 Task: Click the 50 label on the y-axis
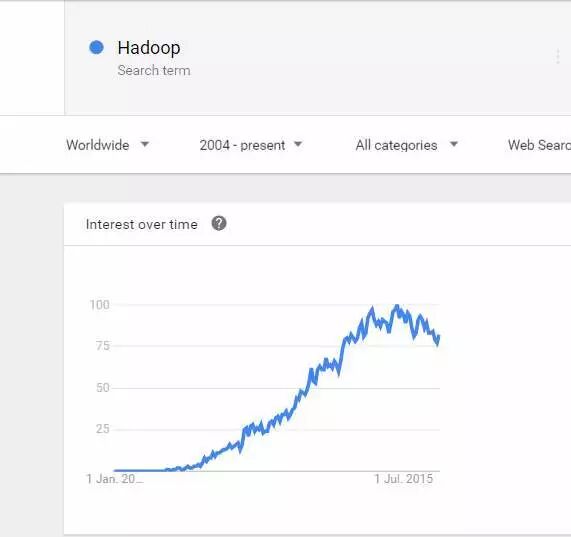point(103,388)
